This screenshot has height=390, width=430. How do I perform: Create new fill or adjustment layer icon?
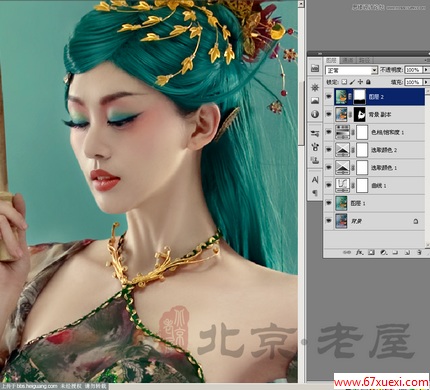pos(383,253)
